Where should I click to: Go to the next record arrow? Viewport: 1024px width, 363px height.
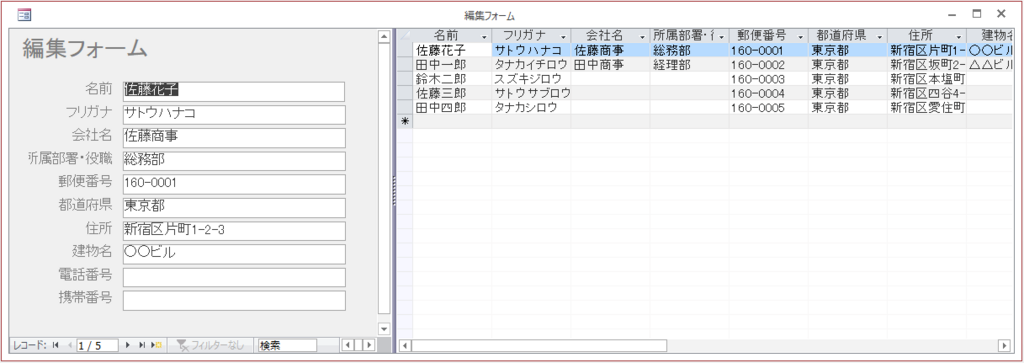(128, 345)
